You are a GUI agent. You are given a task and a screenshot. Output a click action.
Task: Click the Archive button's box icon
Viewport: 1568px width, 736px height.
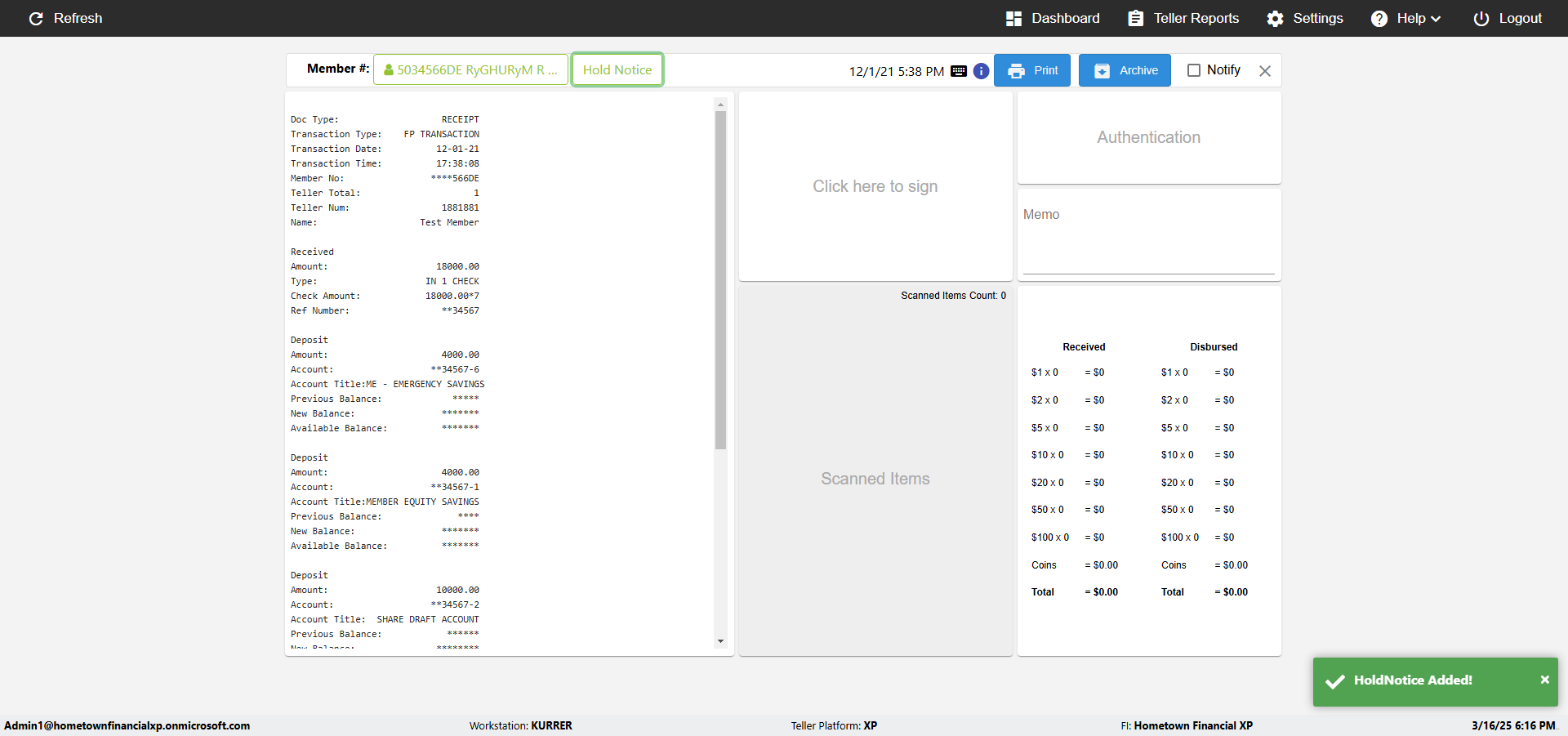[1102, 71]
